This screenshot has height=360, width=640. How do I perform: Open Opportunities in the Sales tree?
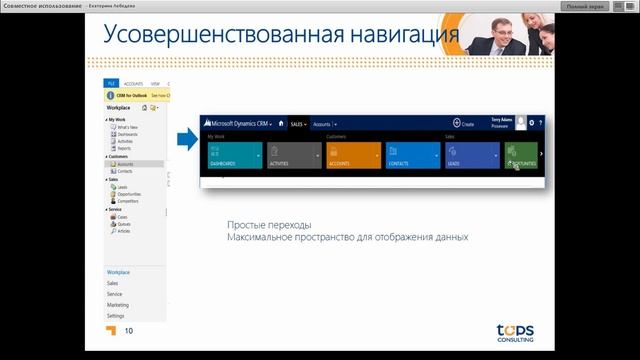click(x=126, y=194)
